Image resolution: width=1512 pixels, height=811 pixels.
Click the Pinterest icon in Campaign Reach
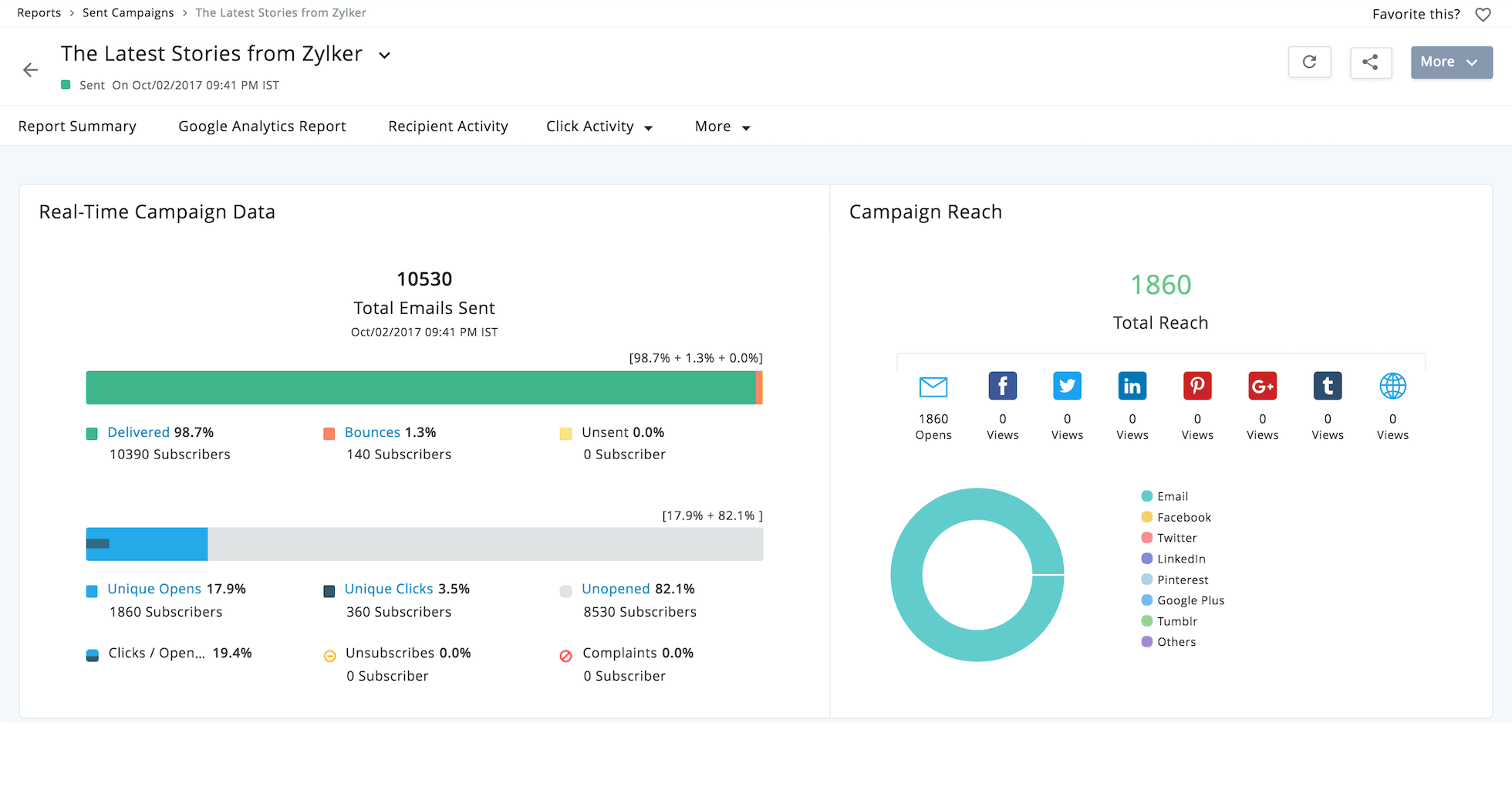[x=1197, y=386]
